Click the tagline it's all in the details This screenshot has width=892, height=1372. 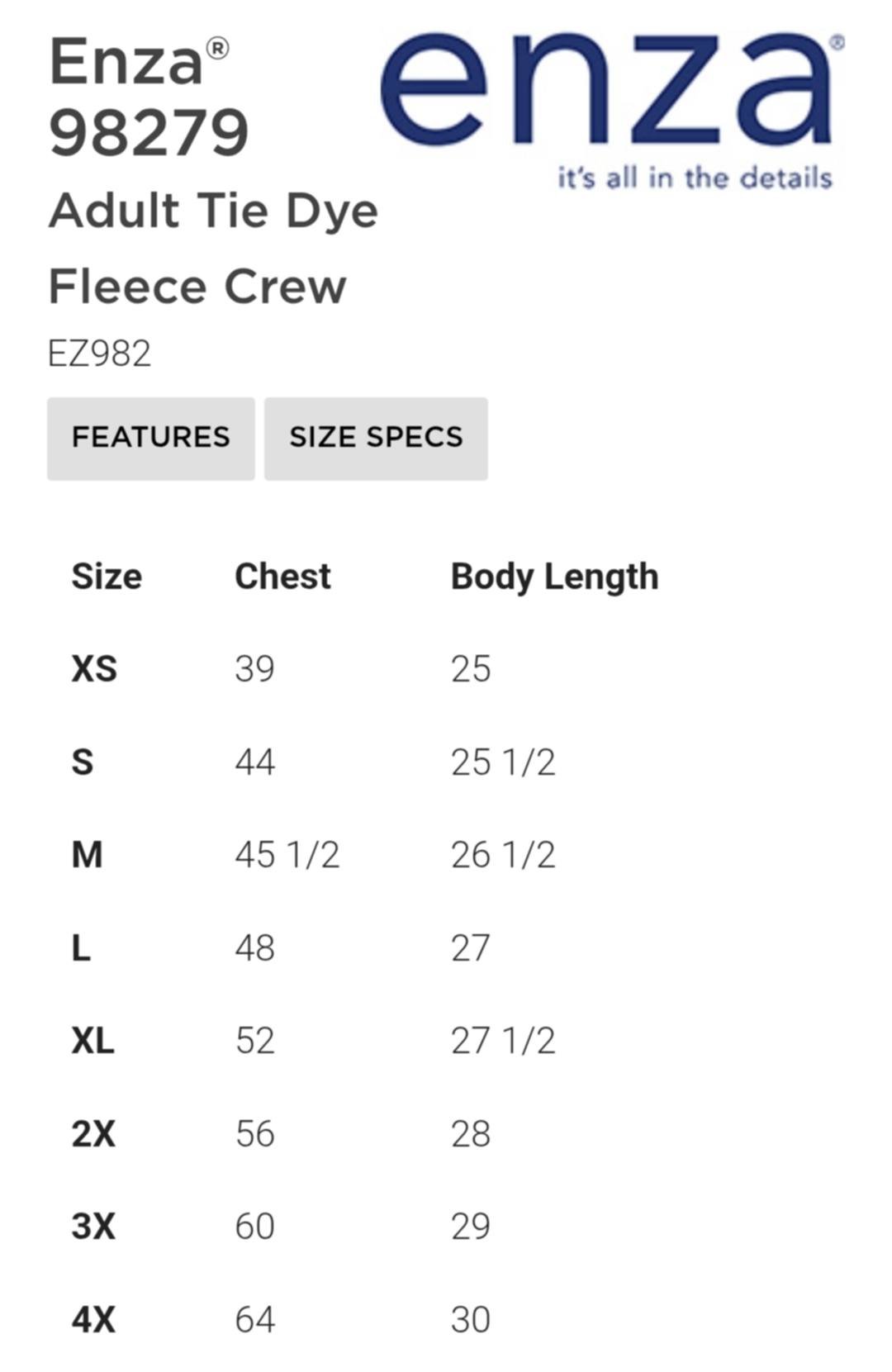coord(694,178)
